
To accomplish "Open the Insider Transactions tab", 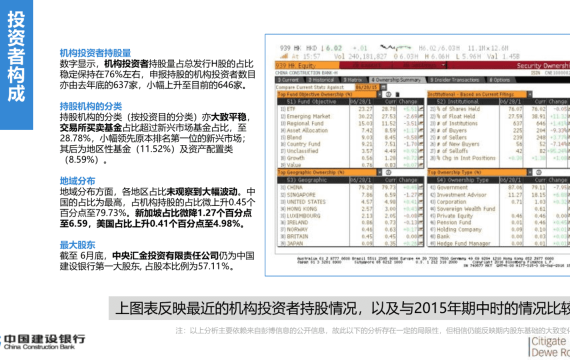I will pos(455,80).
